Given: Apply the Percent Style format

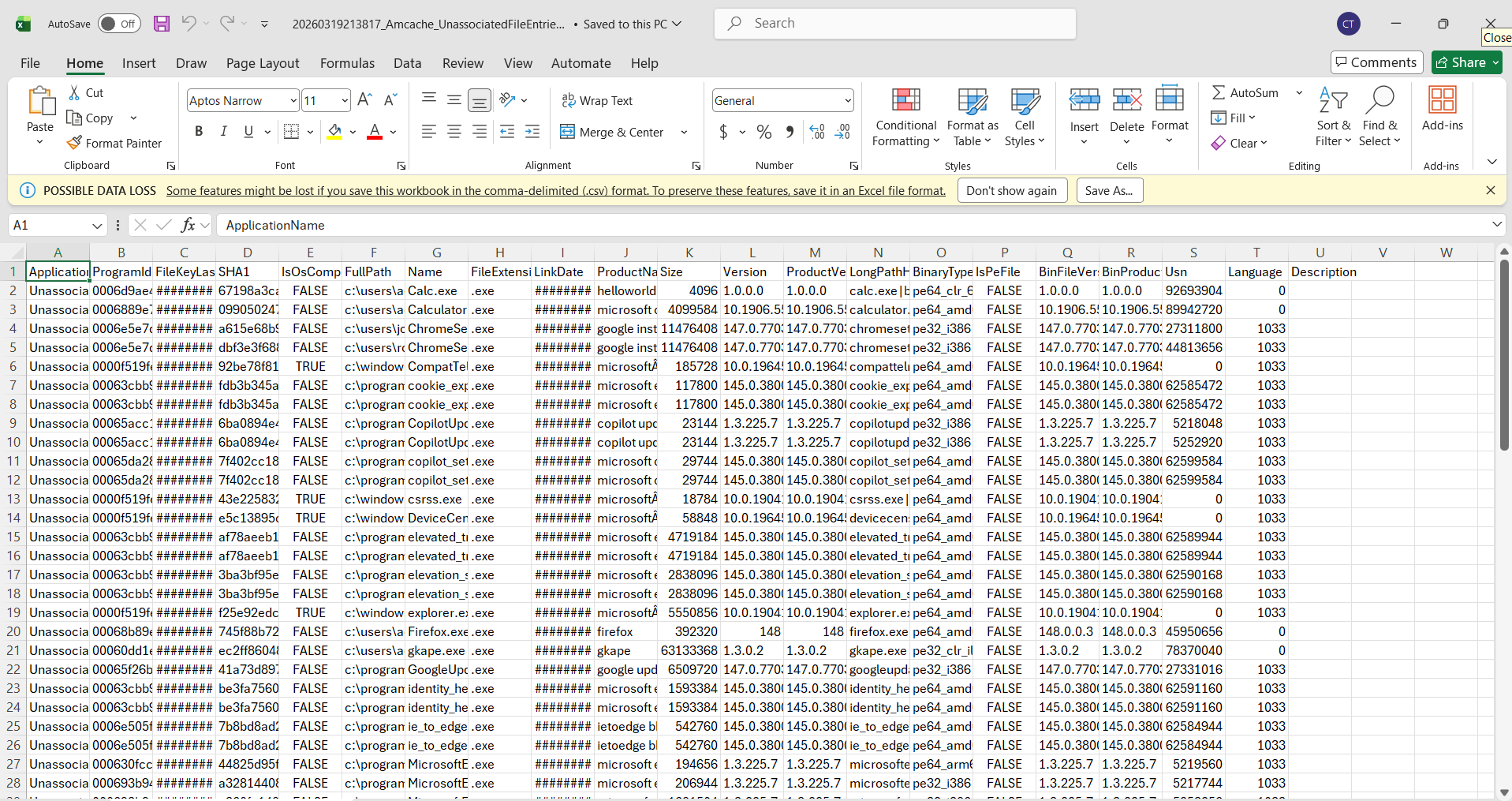Looking at the screenshot, I should (x=763, y=132).
